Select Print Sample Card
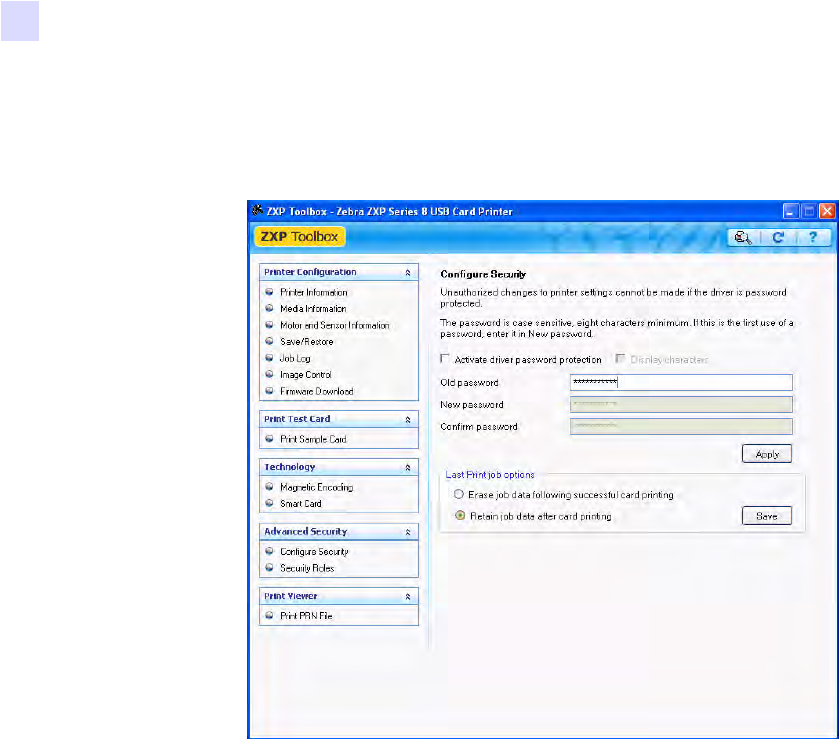 313,439
